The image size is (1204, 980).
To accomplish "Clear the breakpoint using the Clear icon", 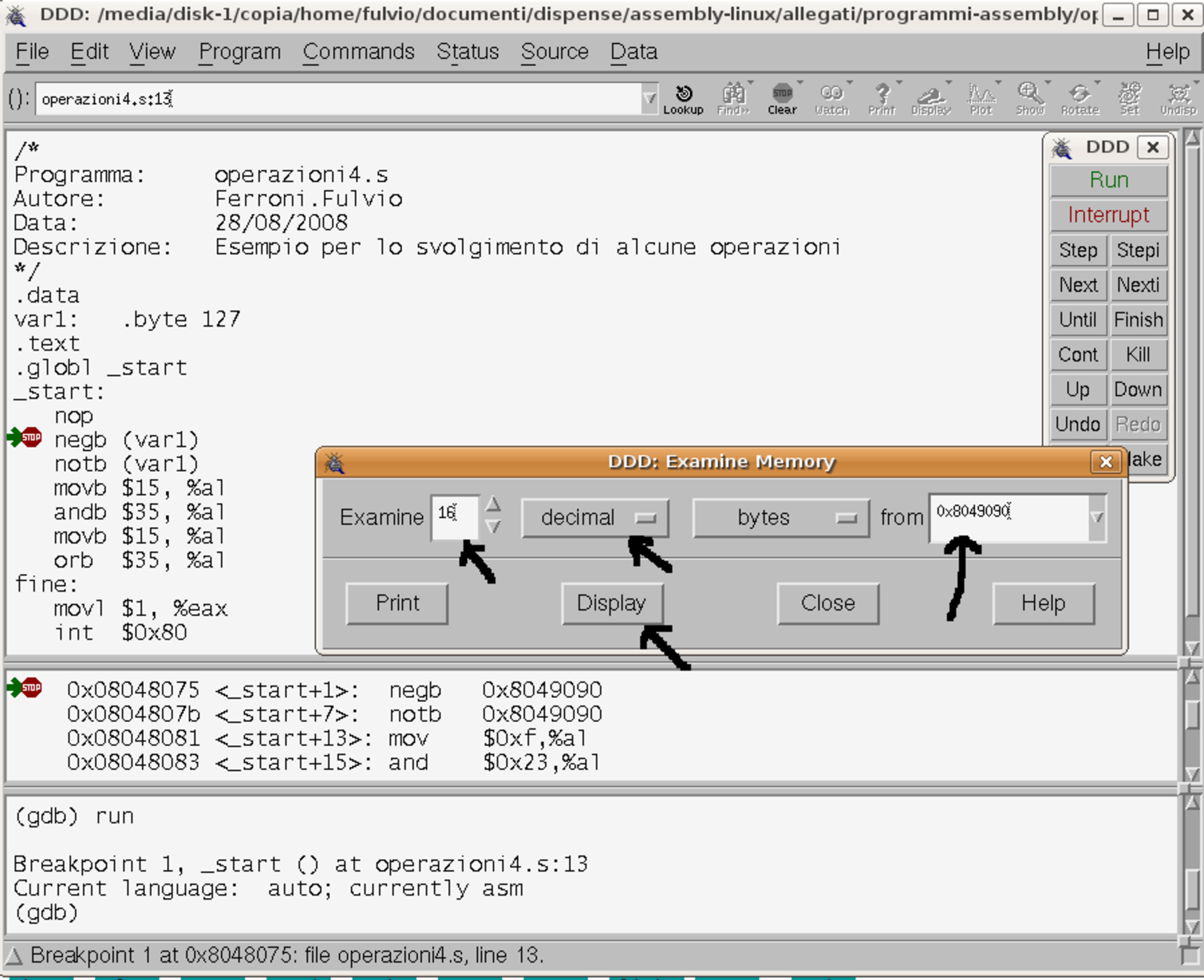I will click(782, 99).
